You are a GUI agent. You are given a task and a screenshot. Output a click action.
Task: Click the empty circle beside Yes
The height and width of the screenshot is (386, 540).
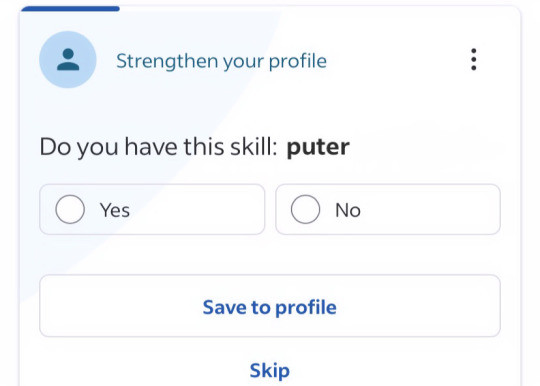(70, 209)
